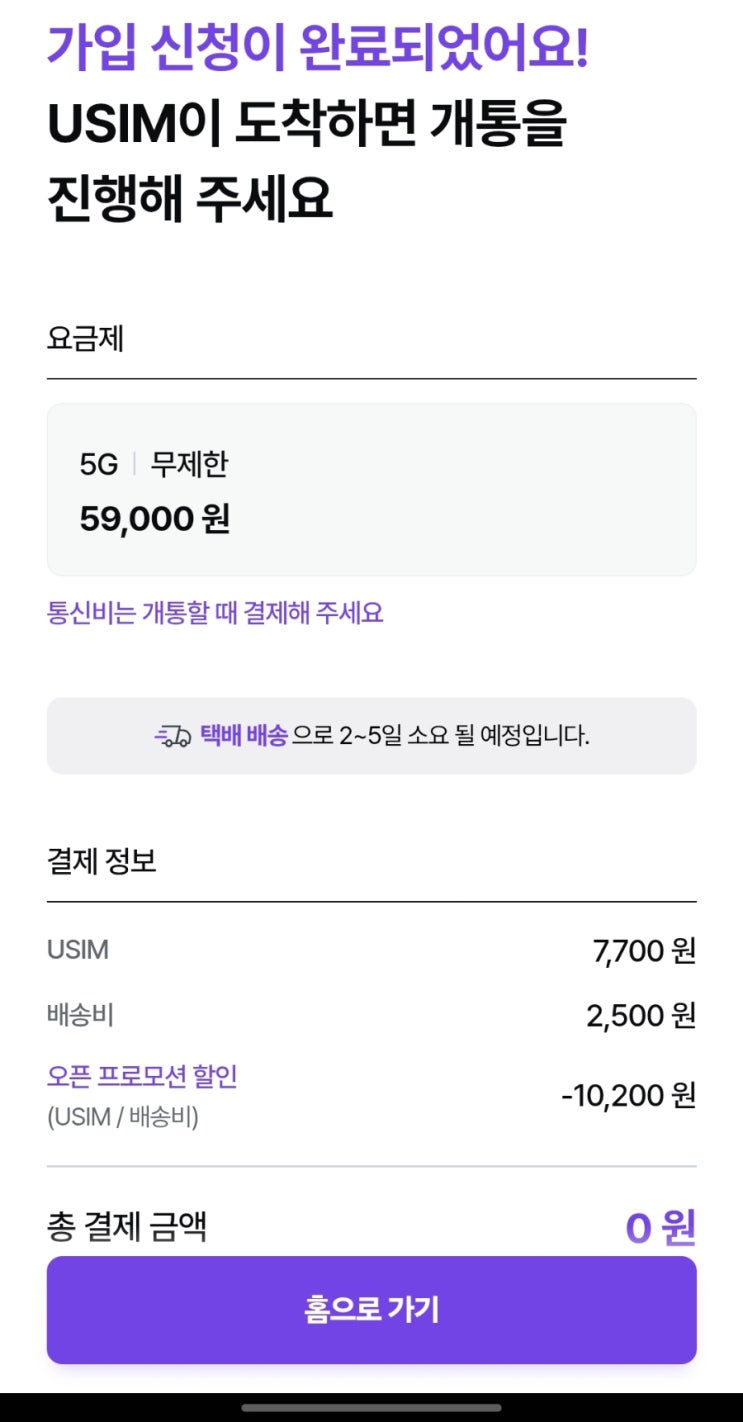Select the 5G 무제한 plan card
The width and height of the screenshot is (743, 1422).
coord(371,489)
